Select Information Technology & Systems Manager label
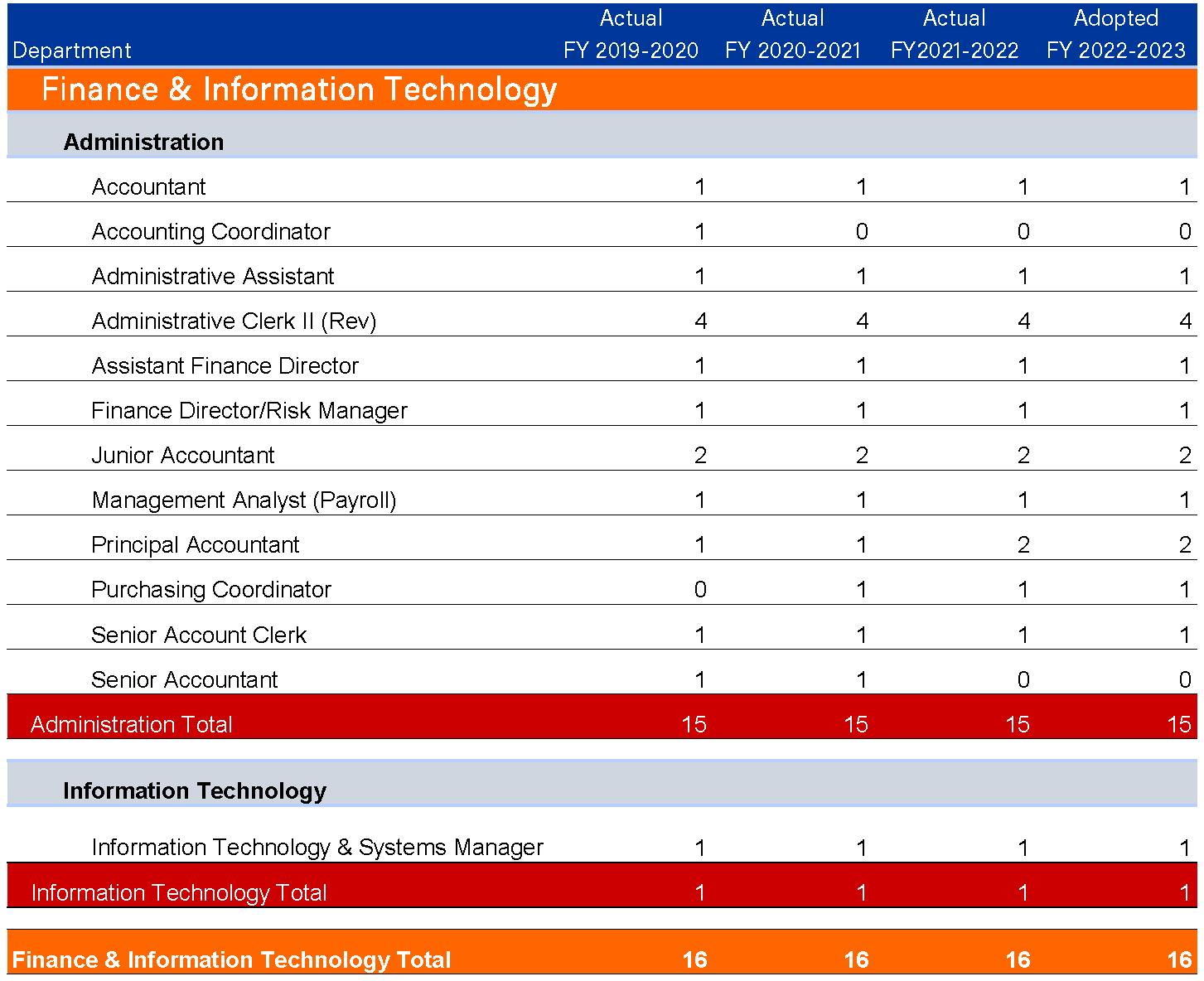The height and width of the screenshot is (981, 1204). (x=317, y=847)
